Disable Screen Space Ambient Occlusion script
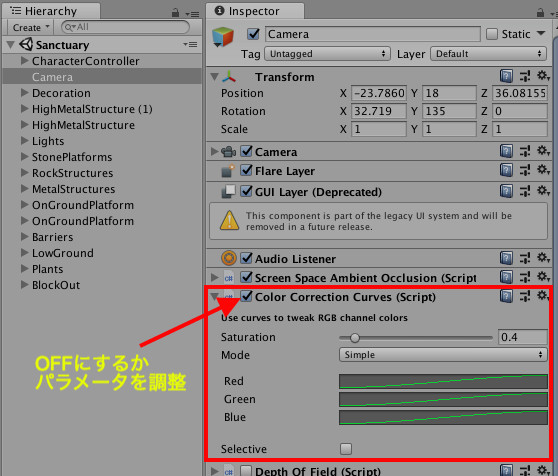This screenshot has width=558, height=476. point(246,277)
